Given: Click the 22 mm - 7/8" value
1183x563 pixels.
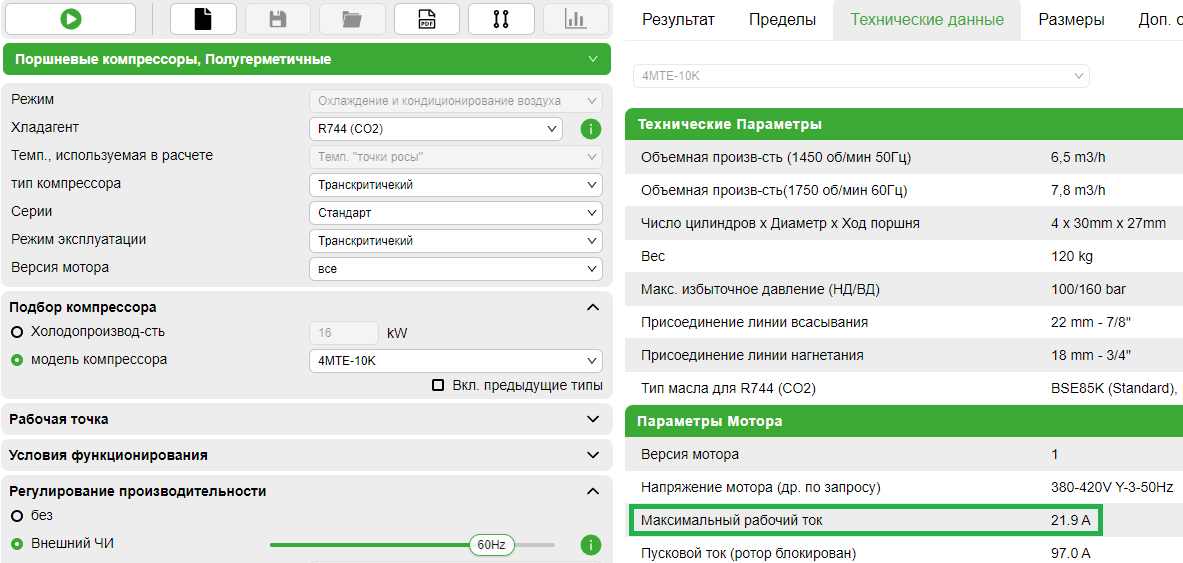Looking at the screenshot, I should 1091,322.
